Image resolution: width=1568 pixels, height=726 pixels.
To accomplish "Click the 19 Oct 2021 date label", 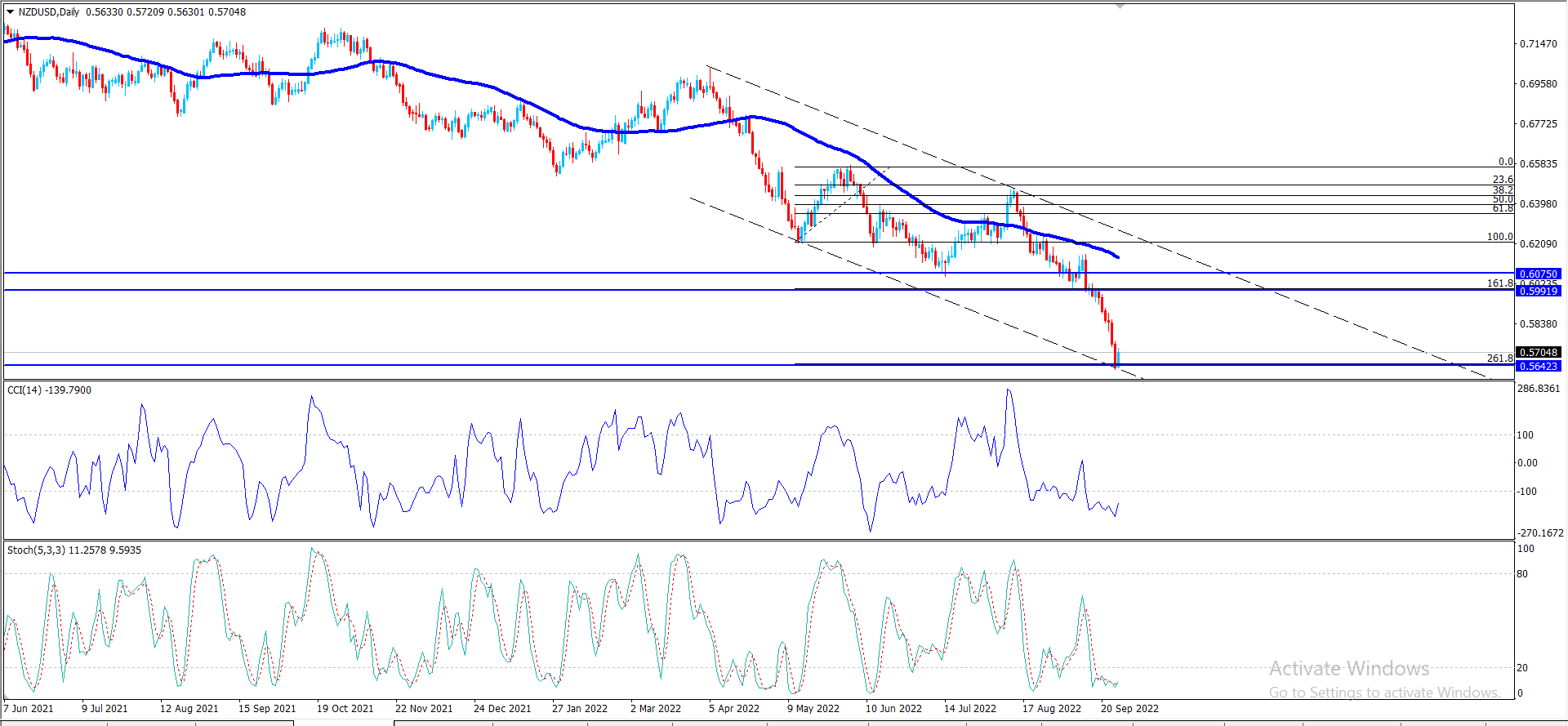I will pyautogui.click(x=345, y=709).
